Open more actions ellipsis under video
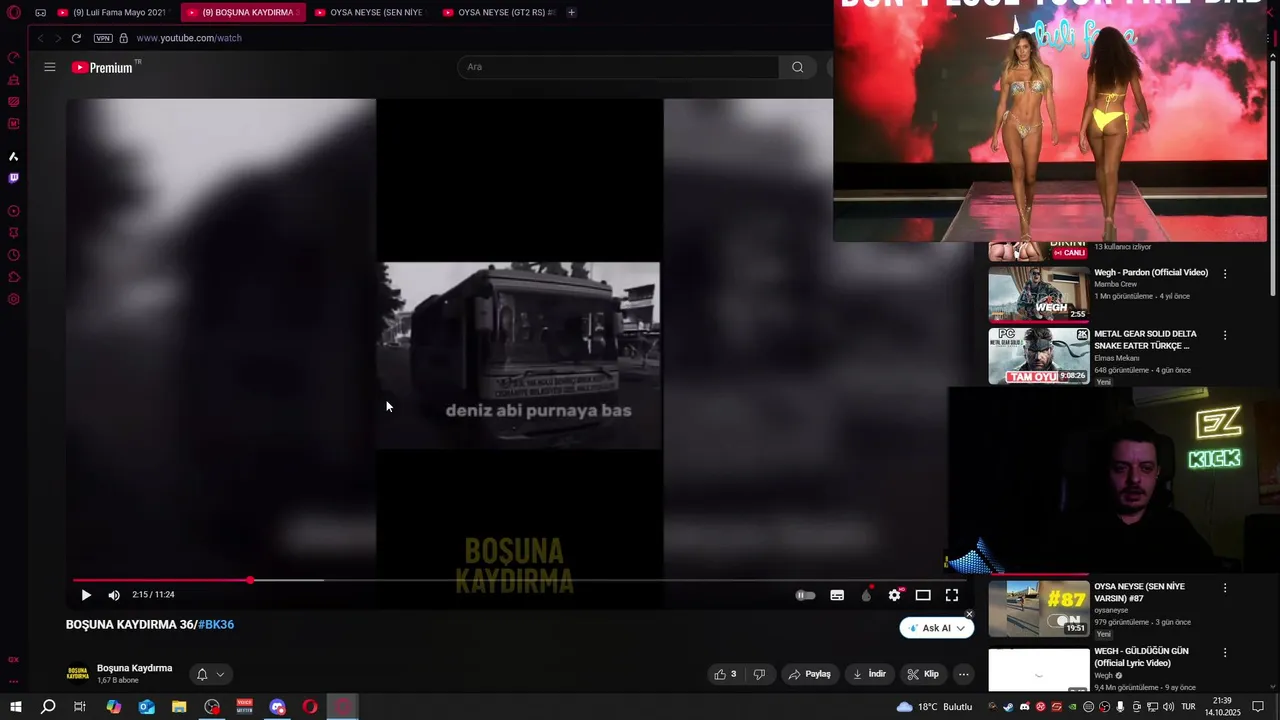The width and height of the screenshot is (1280, 720). tap(964, 674)
